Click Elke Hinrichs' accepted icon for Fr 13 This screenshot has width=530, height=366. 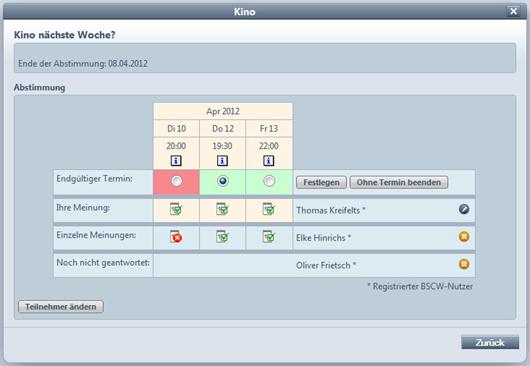[x=269, y=237]
